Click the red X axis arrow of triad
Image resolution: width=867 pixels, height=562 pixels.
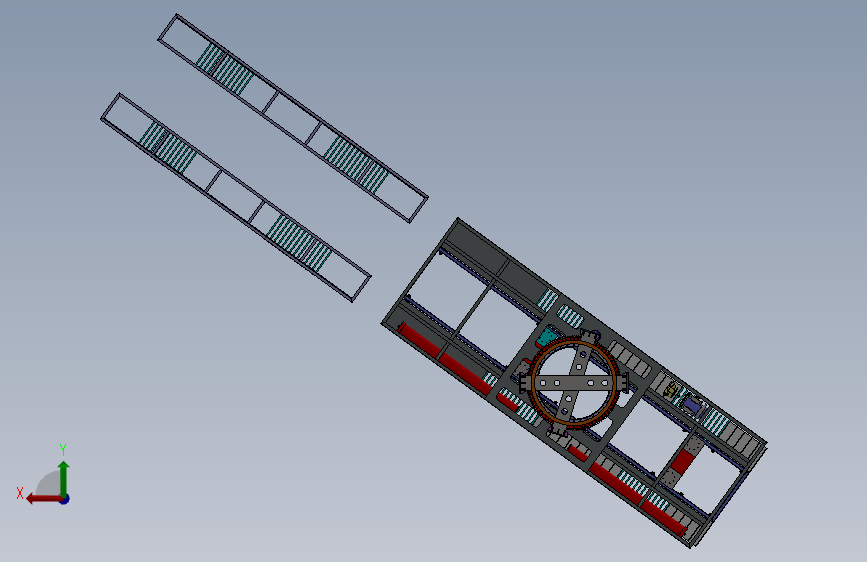[43, 499]
